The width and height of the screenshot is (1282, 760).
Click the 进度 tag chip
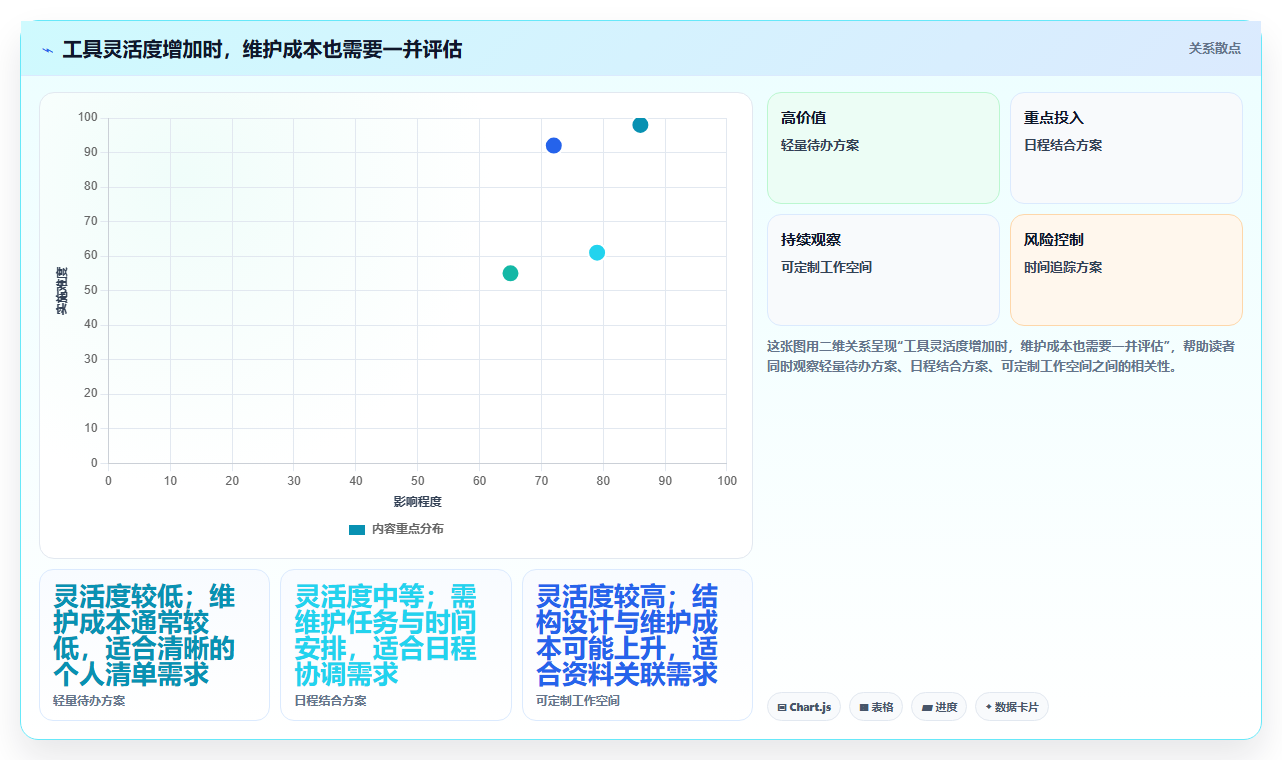click(x=939, y=707)
